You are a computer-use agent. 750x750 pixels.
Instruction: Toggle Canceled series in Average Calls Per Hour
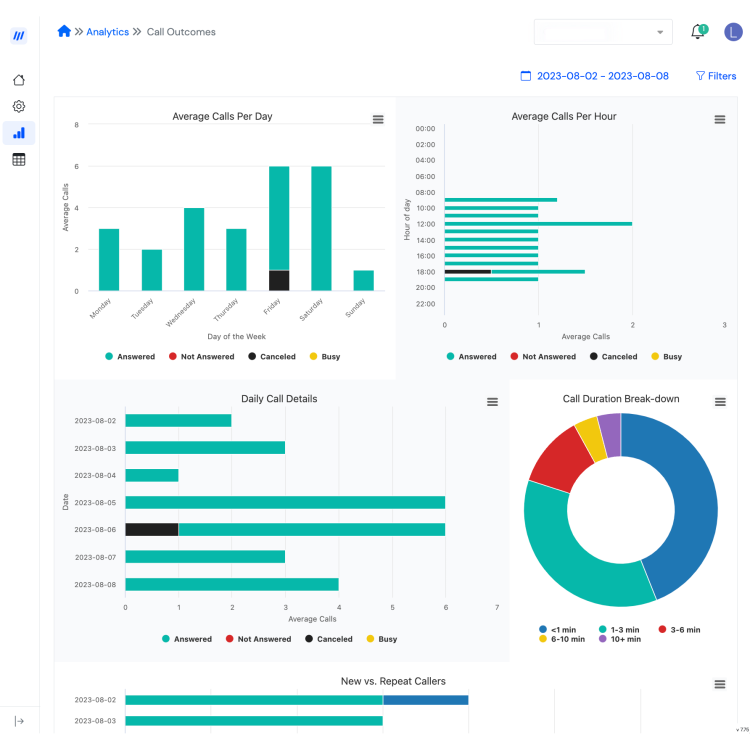pos(614,356)
